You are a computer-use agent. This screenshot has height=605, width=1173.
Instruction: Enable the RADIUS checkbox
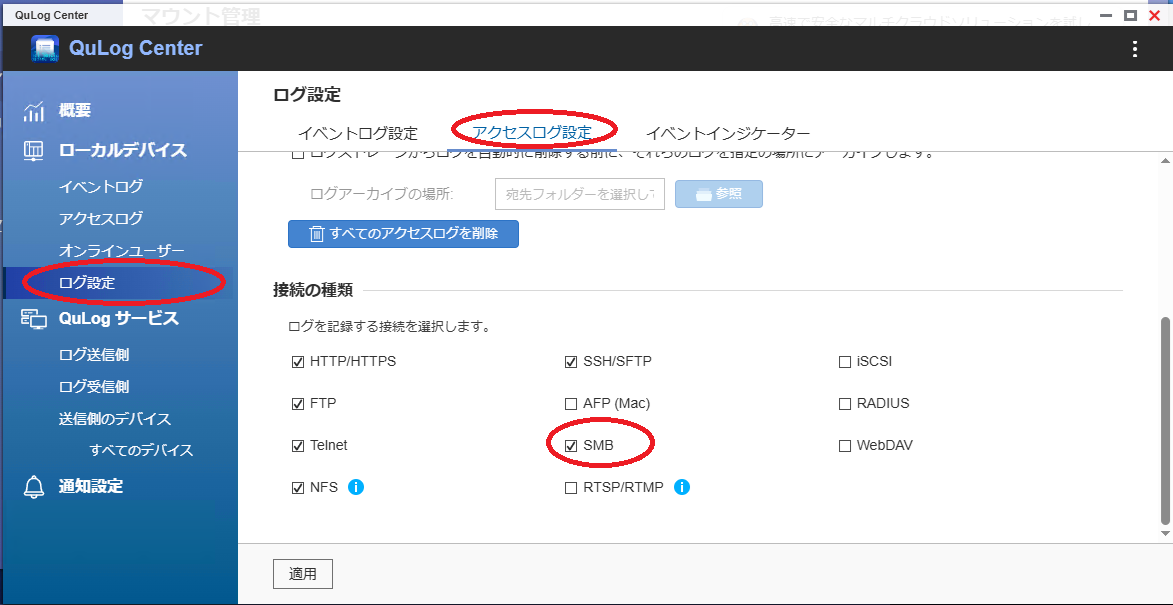pyautogui.click(x=845, y=404)
